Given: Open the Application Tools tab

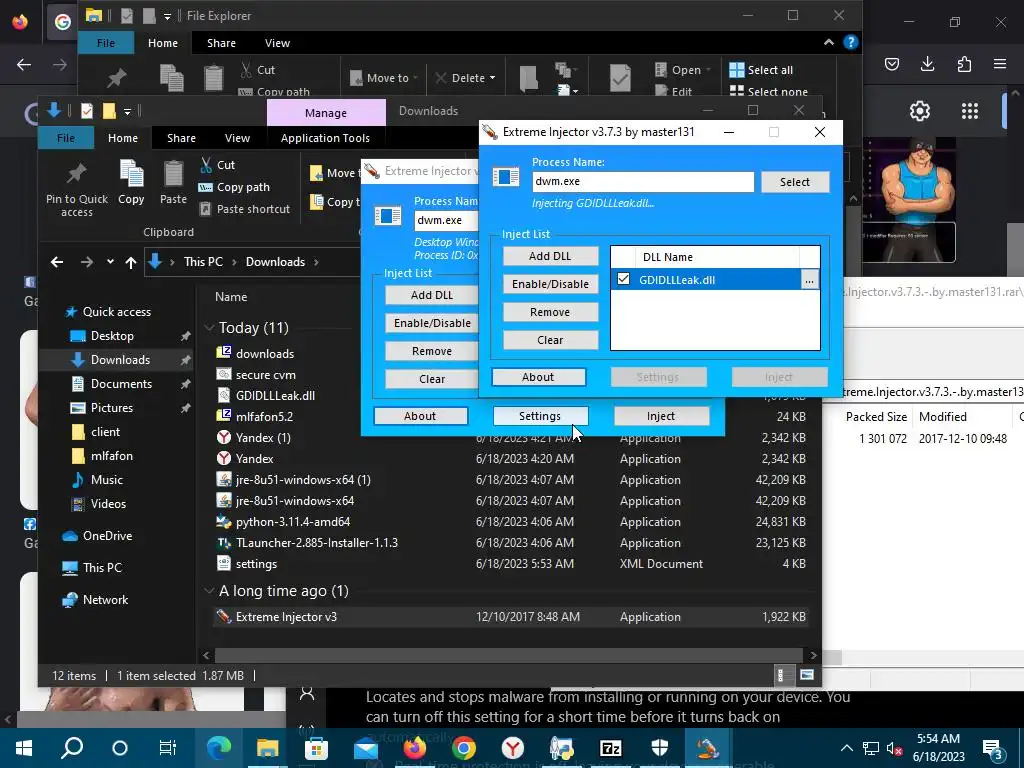Looking at the screenshot, I should coord(325,138).
